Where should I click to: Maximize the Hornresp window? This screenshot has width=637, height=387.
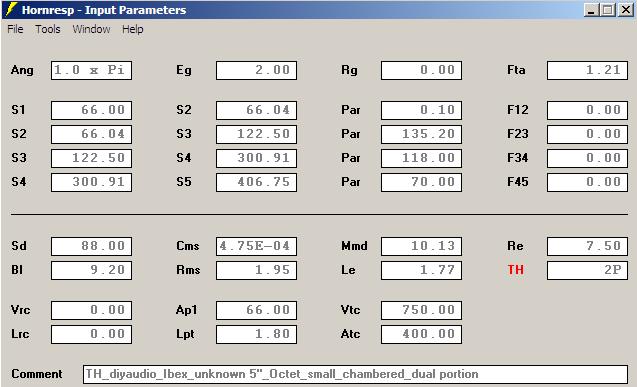click(608, 10)
